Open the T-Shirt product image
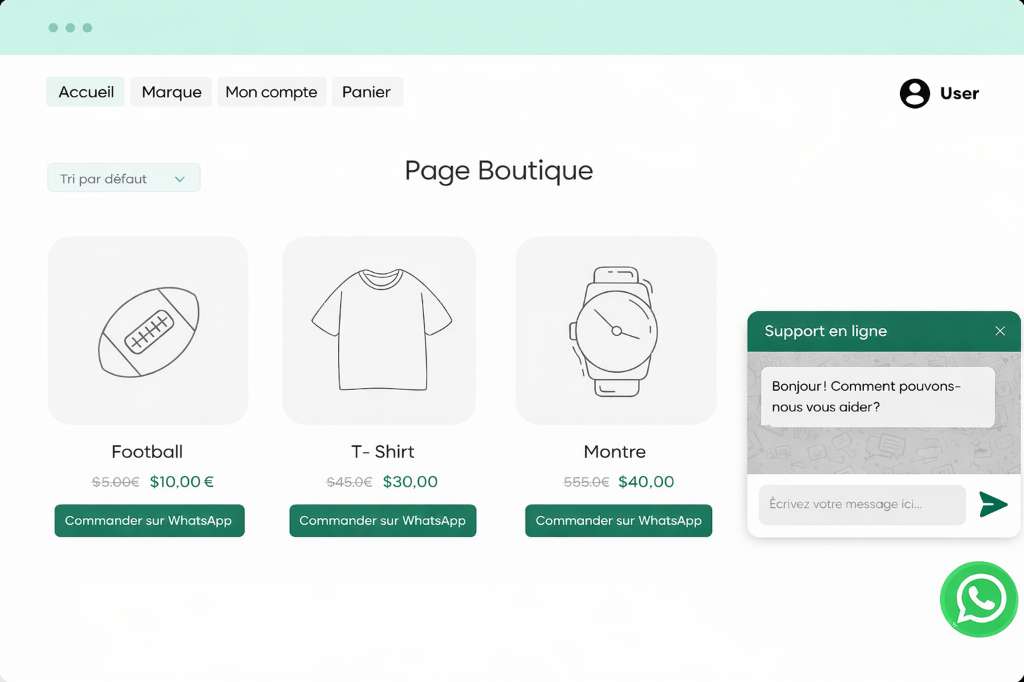Screen dimensions: 1024x682 point(379,331)
